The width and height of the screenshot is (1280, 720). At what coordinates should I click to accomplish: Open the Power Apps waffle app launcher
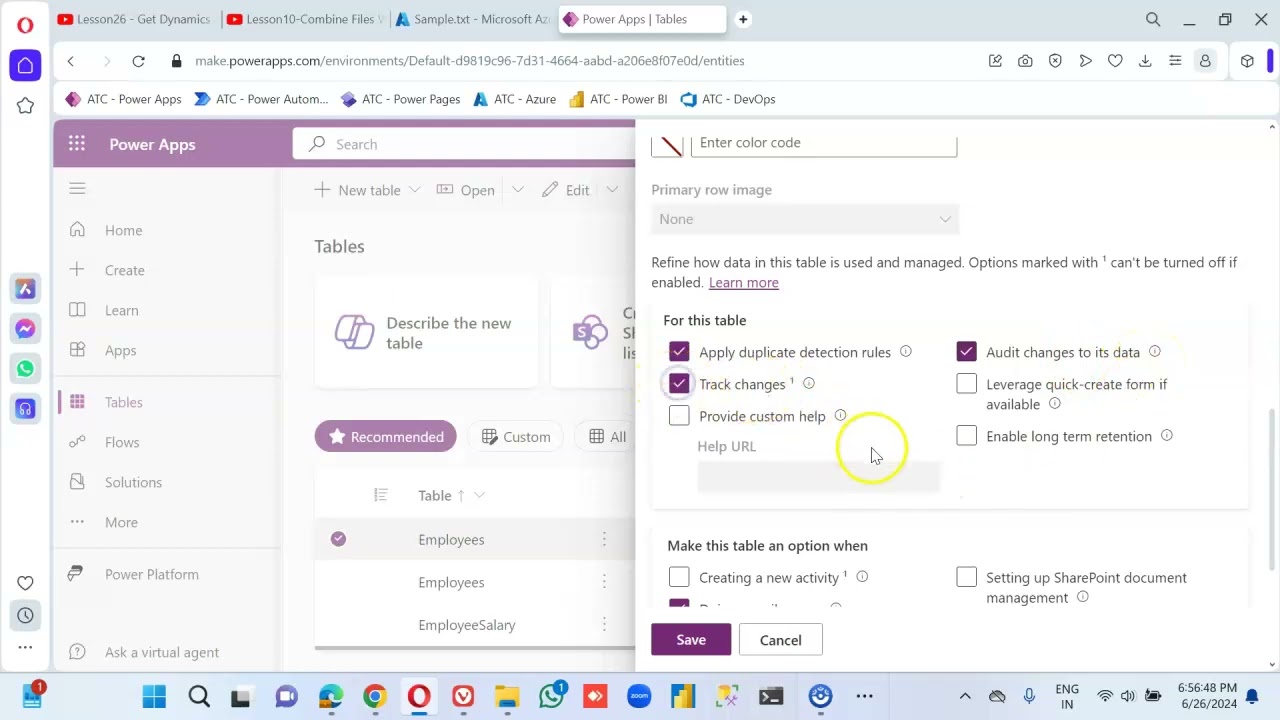point(77,144)
